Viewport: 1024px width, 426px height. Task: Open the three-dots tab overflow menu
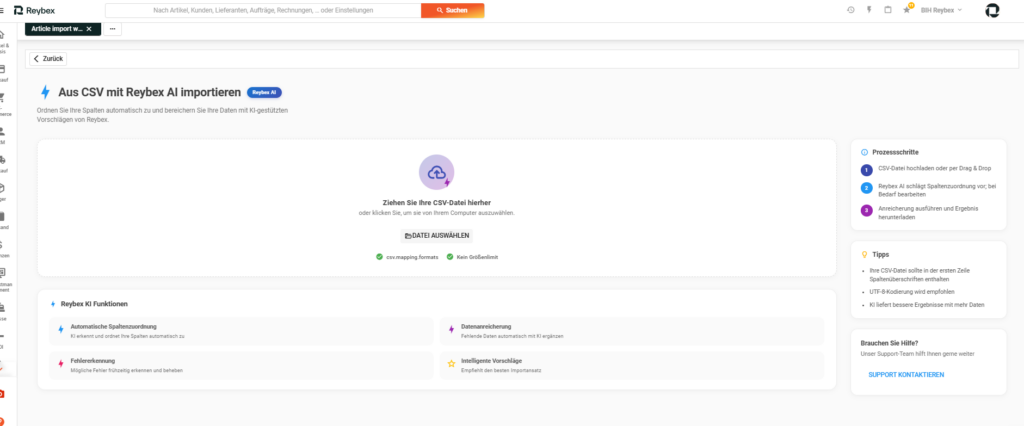pyautogui.click(x=112, y=29)
